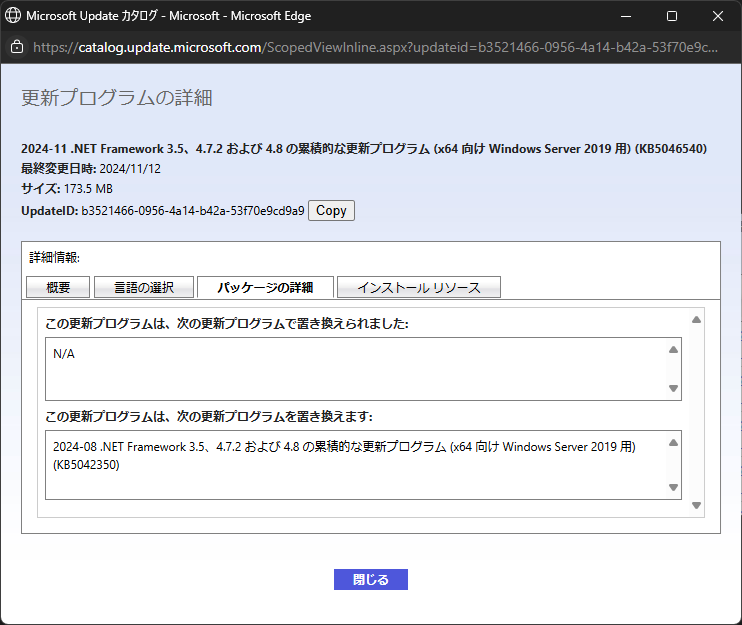Click the N/A text entry
Image resolution: width=742 pixels, height=625 pixels.
64,354
